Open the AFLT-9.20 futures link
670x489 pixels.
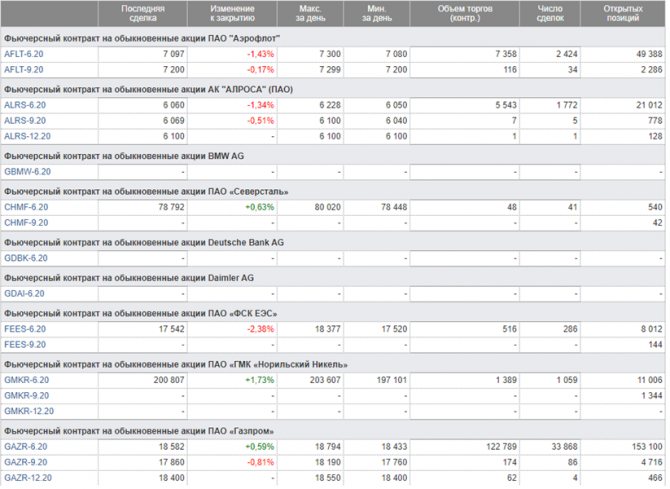tap(24, 69)
